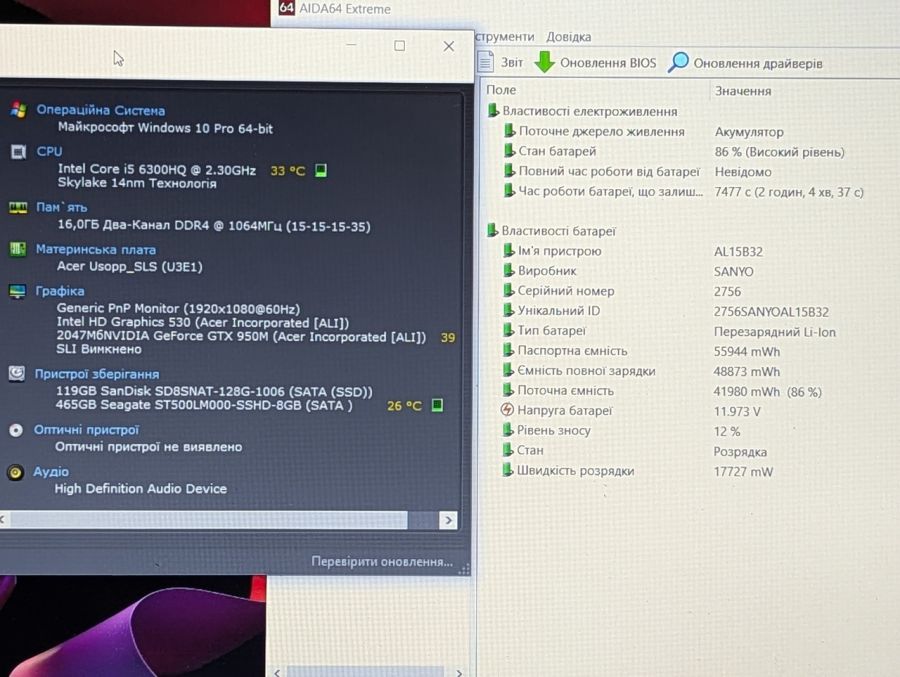Select the AL15B32 device name value
Screen dimensions: 900x677
(738, 252)
